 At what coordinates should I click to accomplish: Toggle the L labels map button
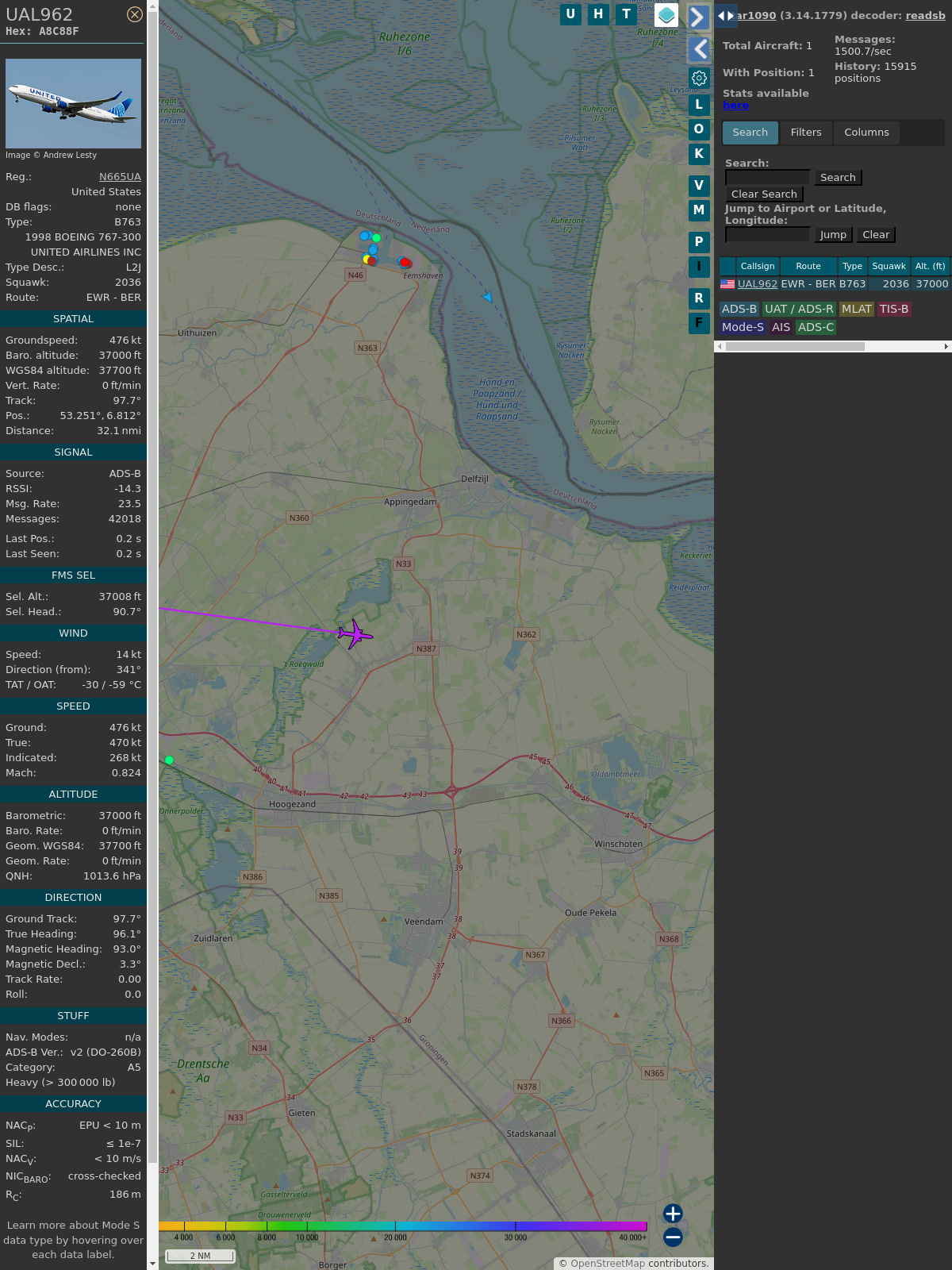(699, 105)
